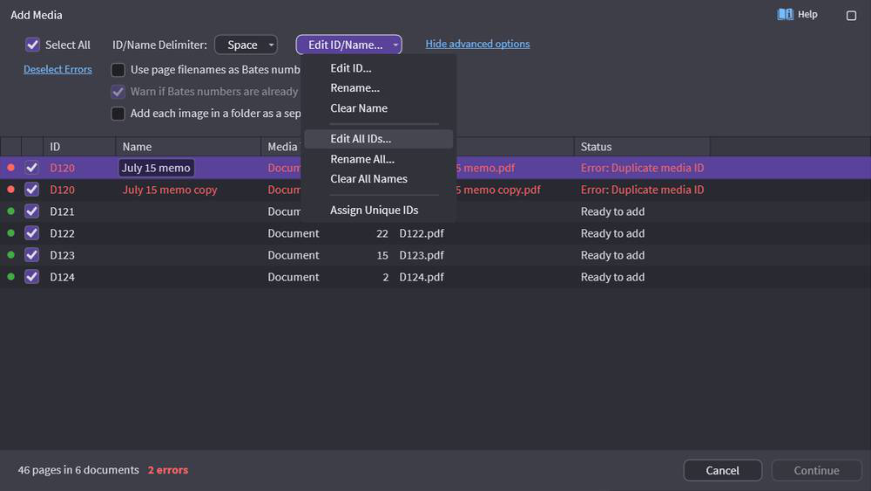The image size is (871, 491).
Task: Toggle Warn if Bates numbers already exist
Action: pos(118,91)
